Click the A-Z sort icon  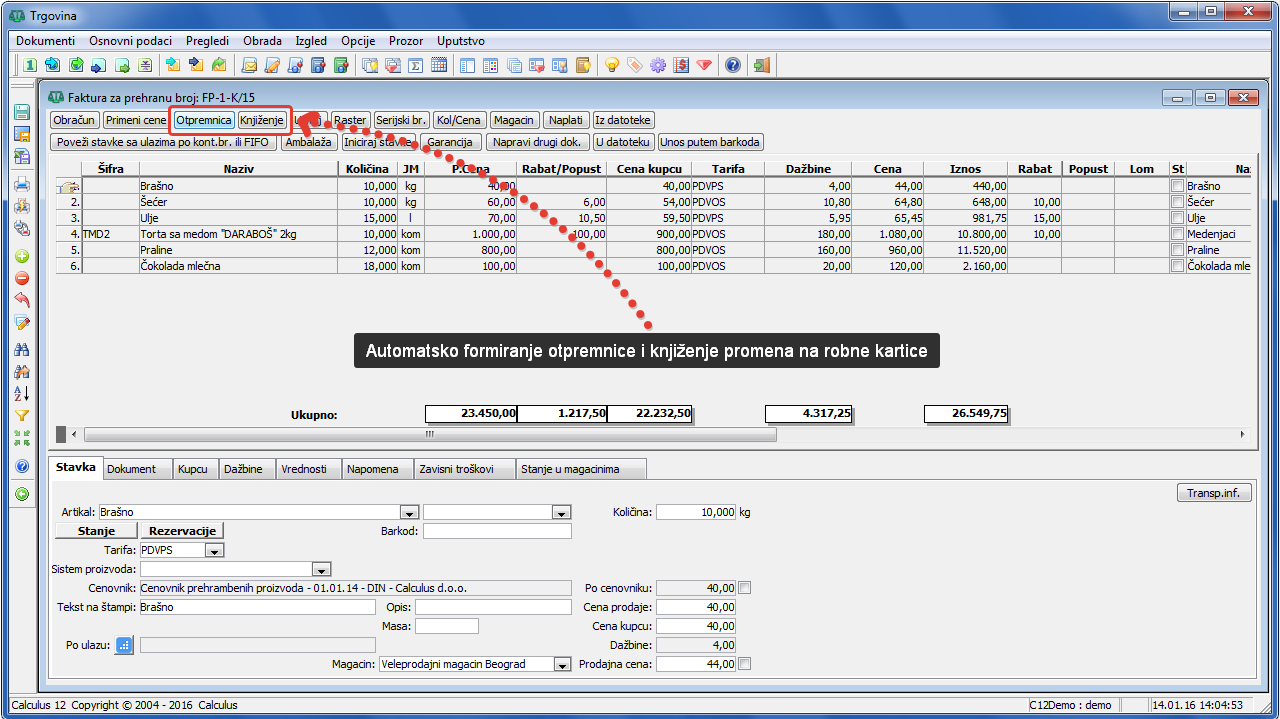[21, 393]
